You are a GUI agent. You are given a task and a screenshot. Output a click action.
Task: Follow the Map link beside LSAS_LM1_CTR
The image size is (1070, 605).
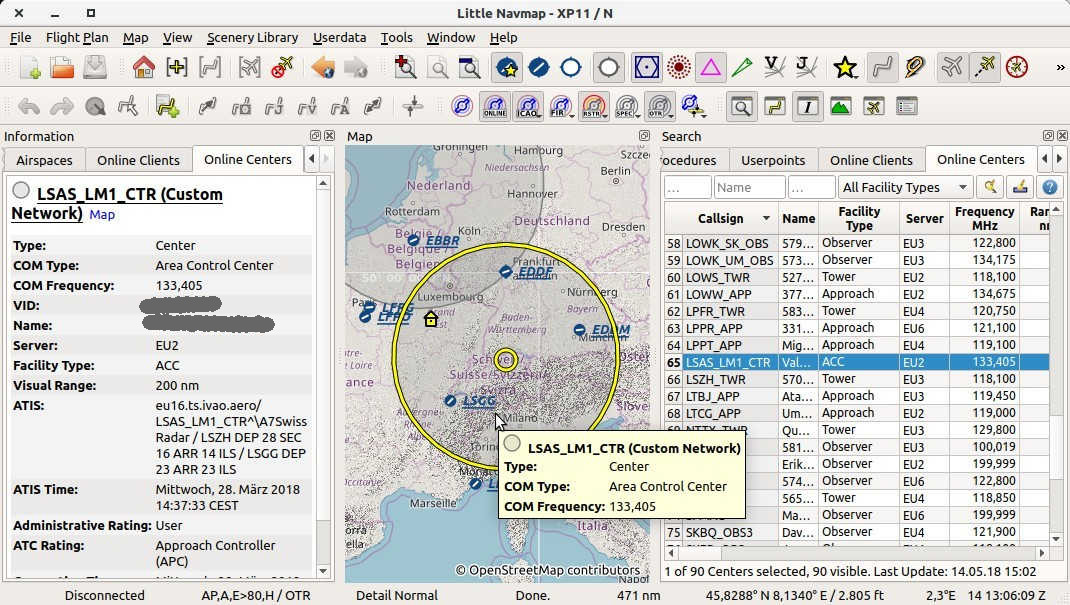pos(102,214)
